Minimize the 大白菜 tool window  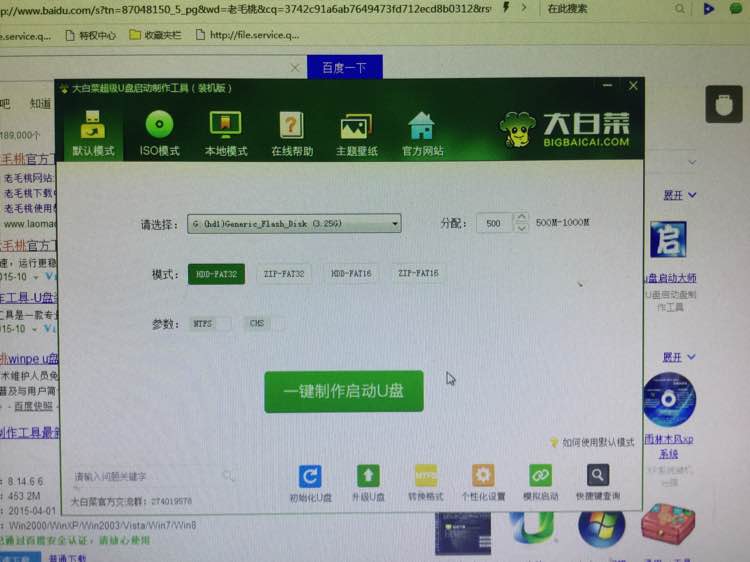coord(607,86)
